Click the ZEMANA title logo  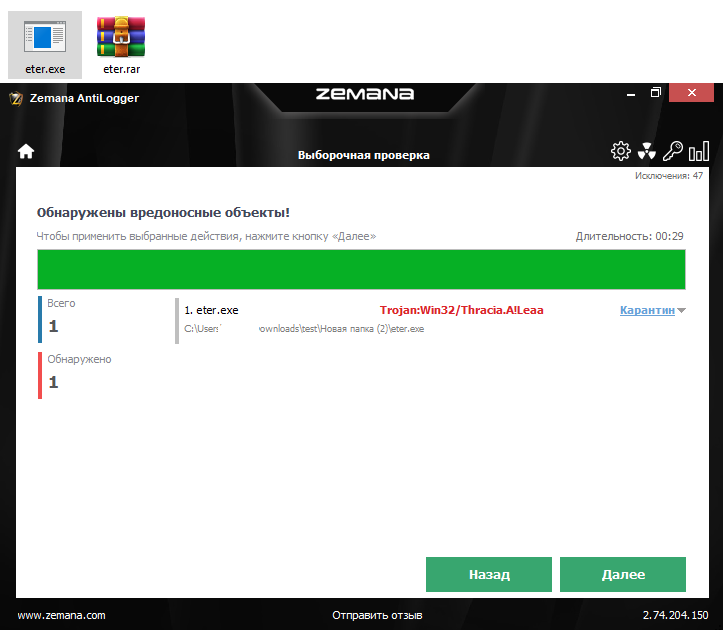tap(365, 94)
